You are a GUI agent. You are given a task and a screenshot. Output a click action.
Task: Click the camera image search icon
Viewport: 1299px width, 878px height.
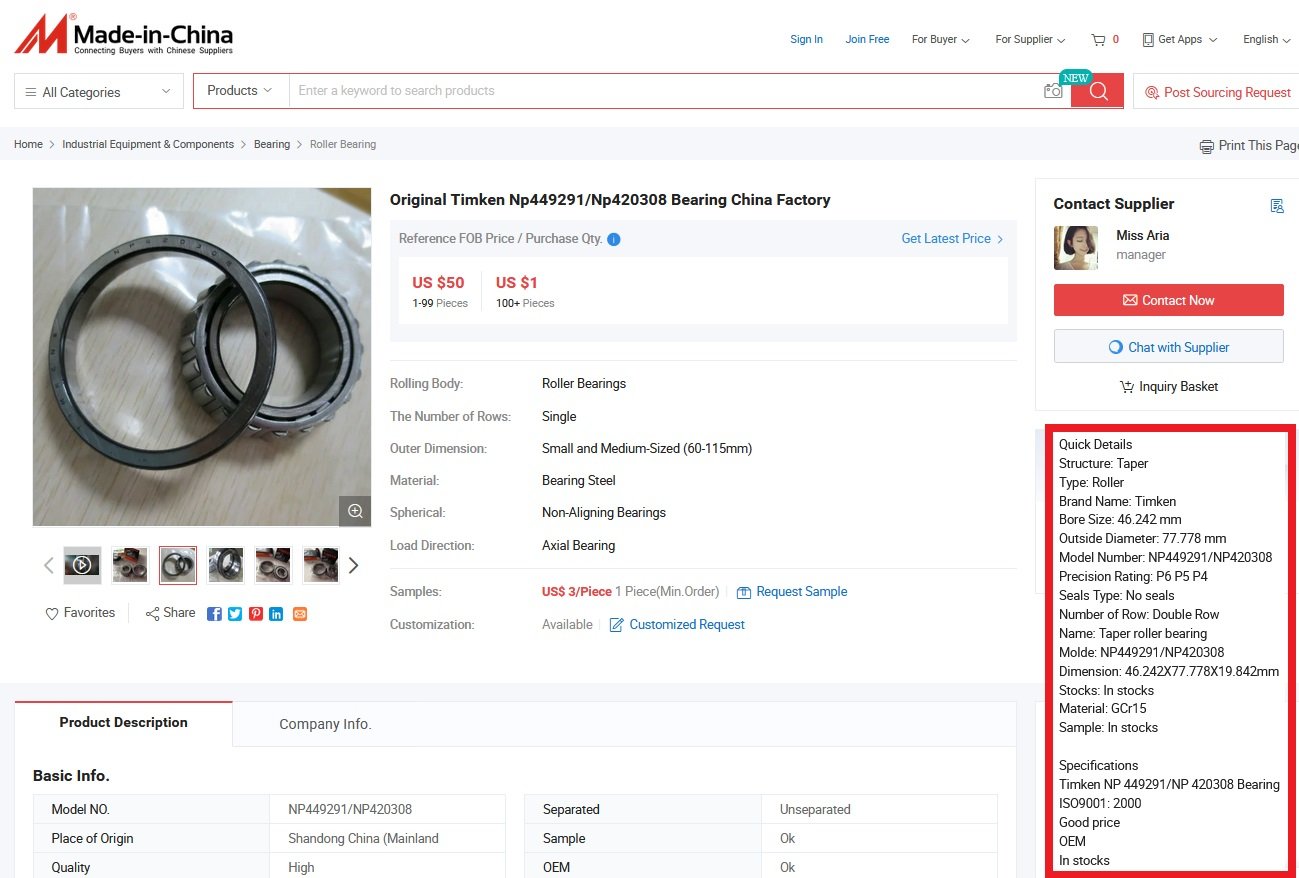tap(1053, 91)
